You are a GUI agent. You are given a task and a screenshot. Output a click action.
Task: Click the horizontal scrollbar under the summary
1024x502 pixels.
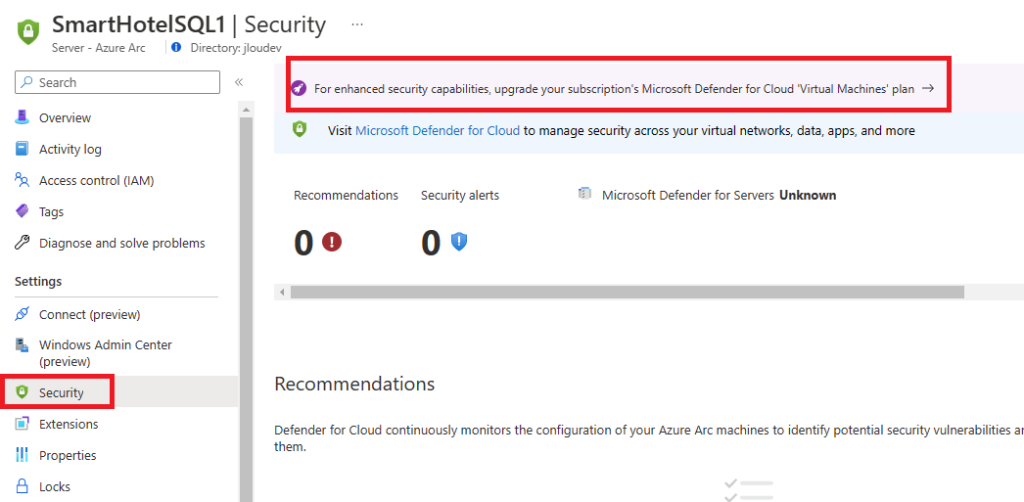click(x=627, y=292)
